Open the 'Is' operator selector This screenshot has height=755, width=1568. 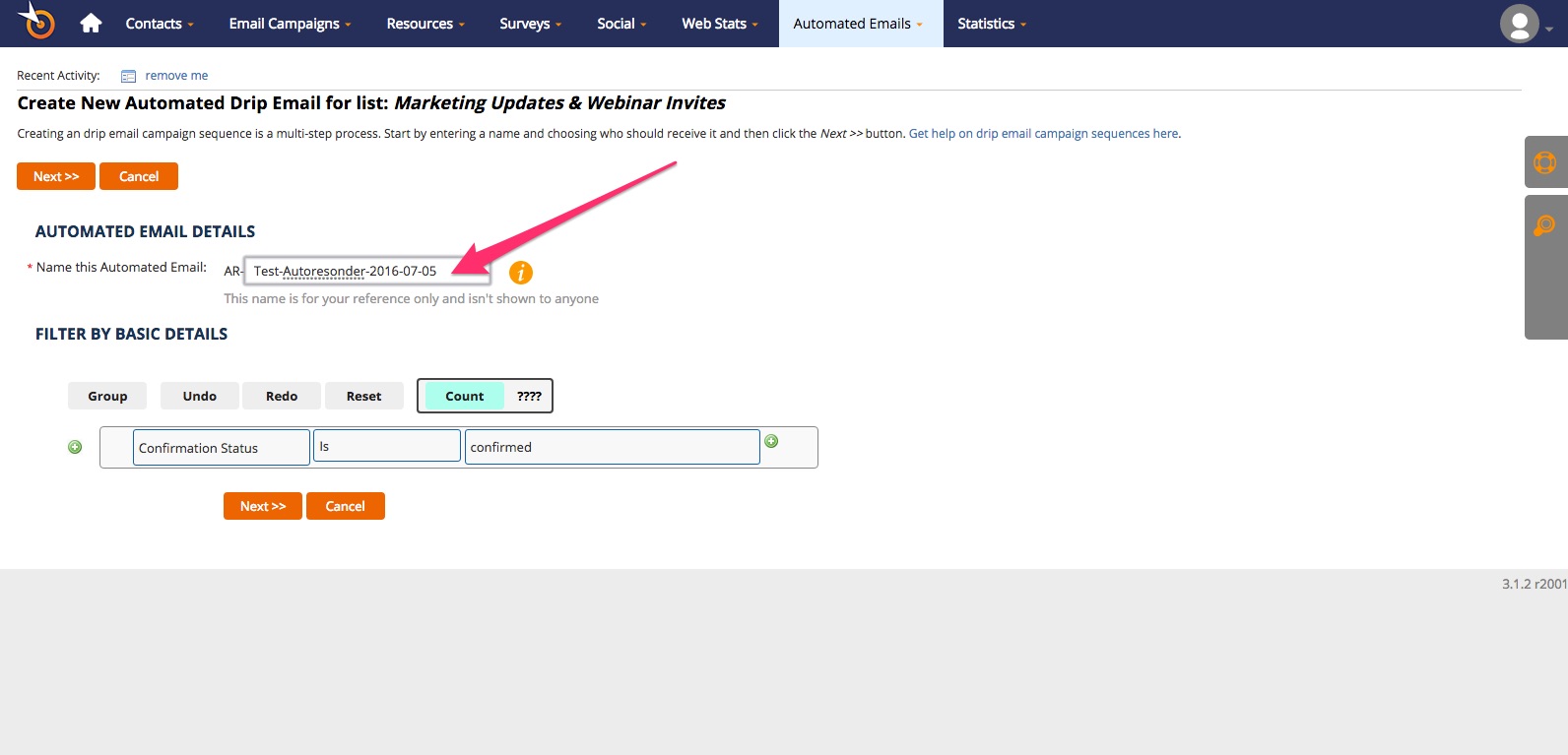coord(386,446)
